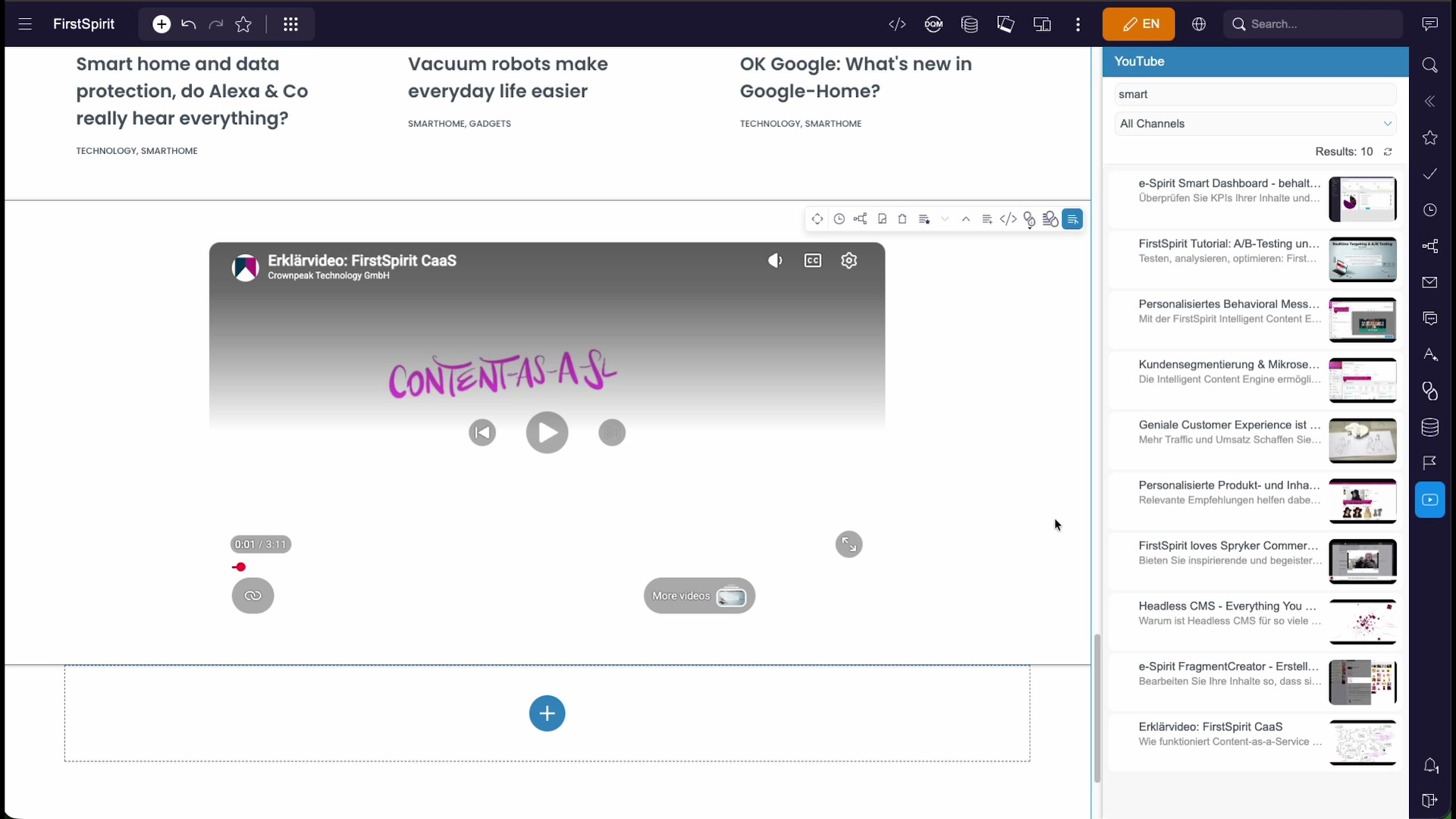Click the highlighted edit section button
Screen dimensions: 1456x819
[x=1072, y=219]
